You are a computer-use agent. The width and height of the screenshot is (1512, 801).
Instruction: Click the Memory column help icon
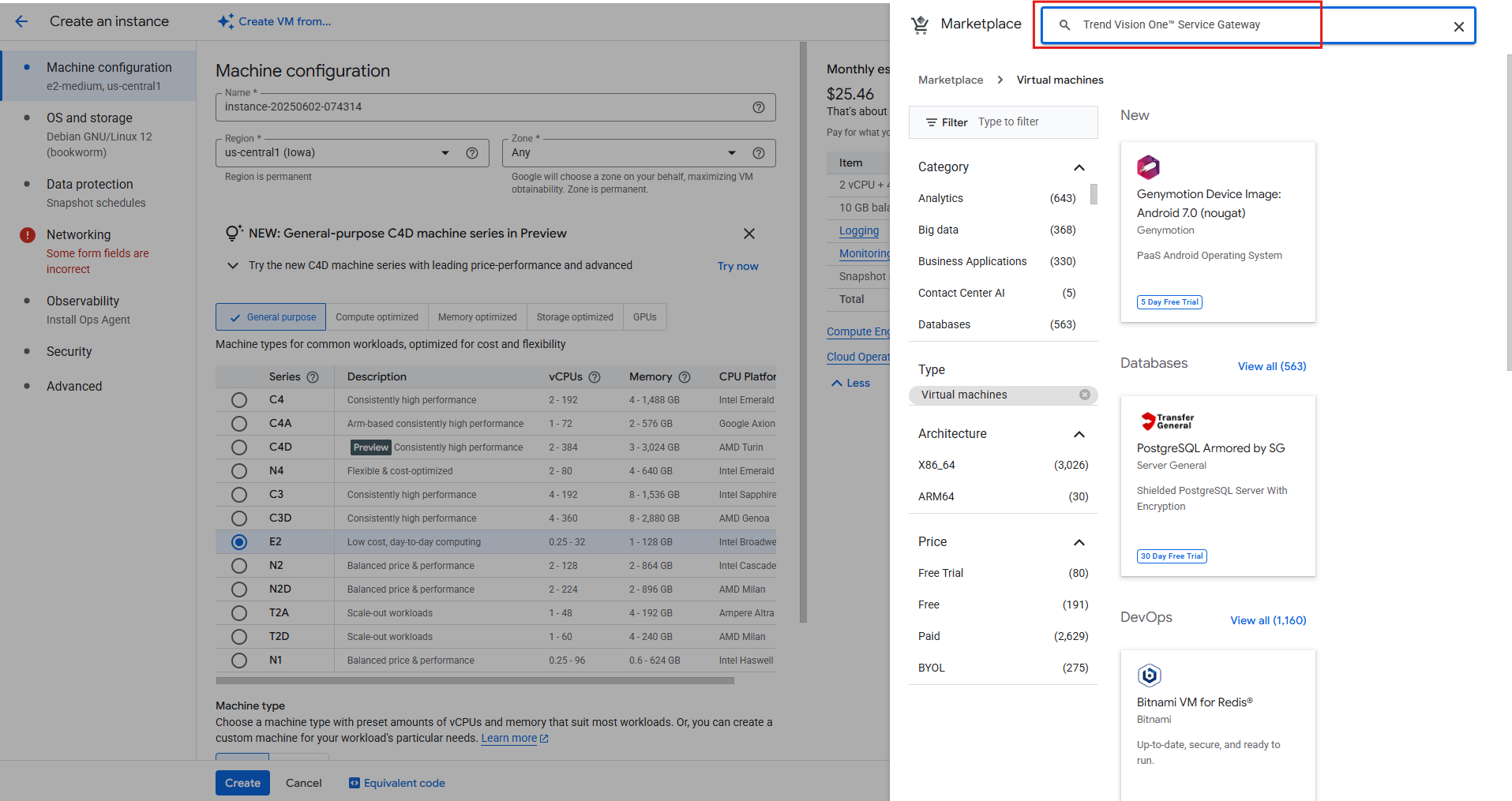tap(685, 377)
